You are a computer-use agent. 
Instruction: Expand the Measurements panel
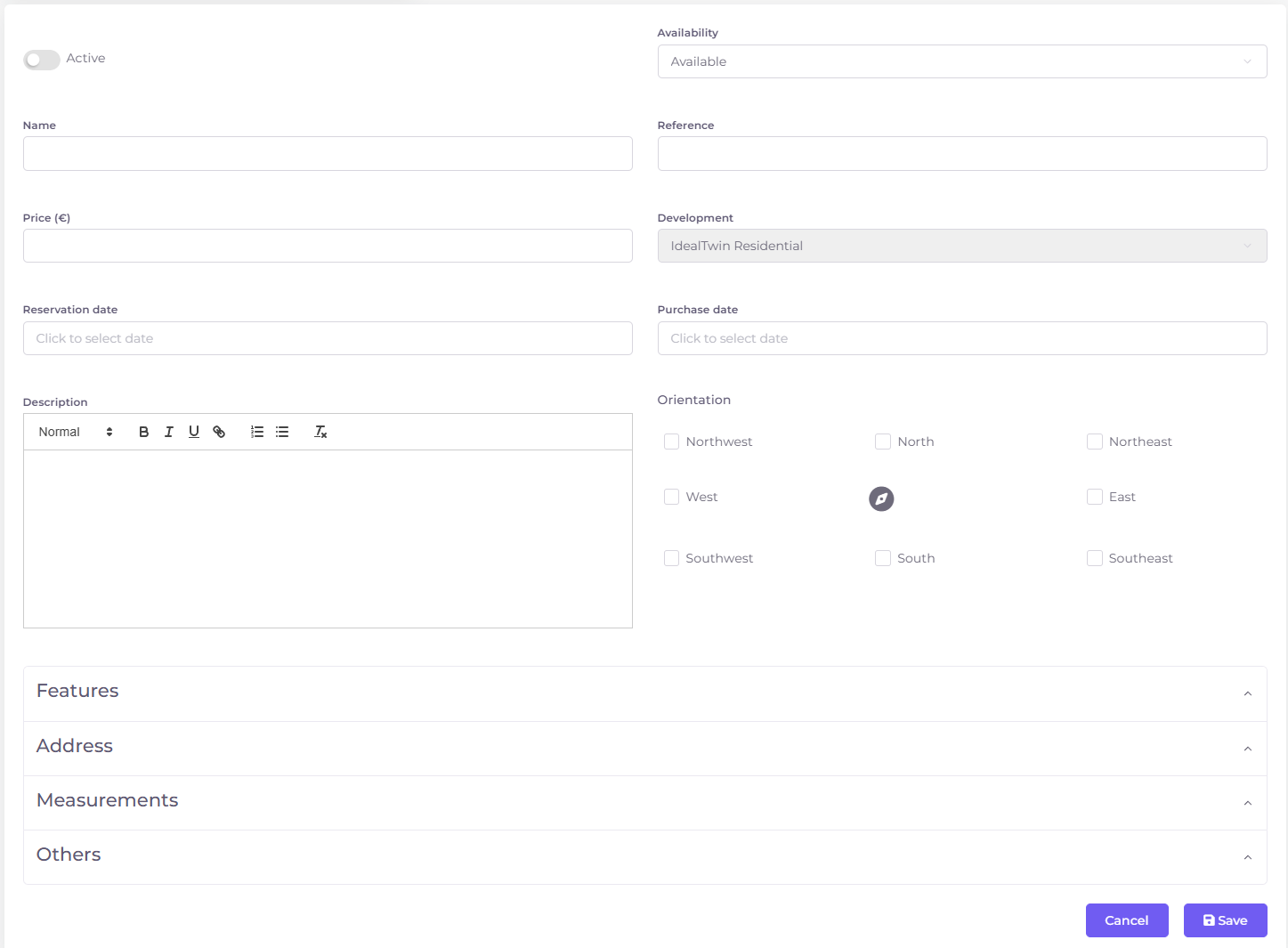[x=644, y=802]
